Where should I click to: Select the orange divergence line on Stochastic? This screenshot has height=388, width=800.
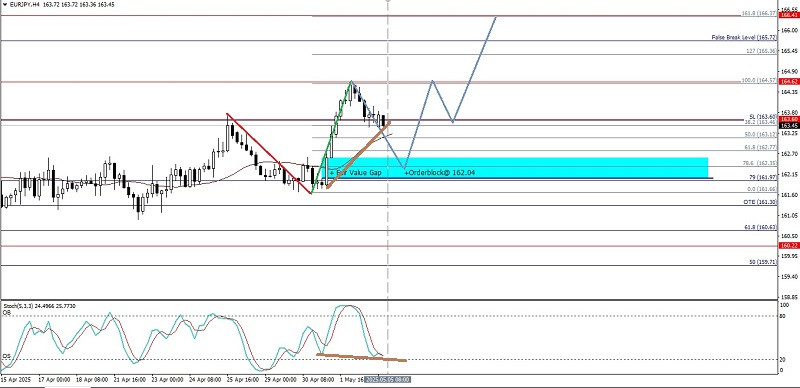coord(361,357)
